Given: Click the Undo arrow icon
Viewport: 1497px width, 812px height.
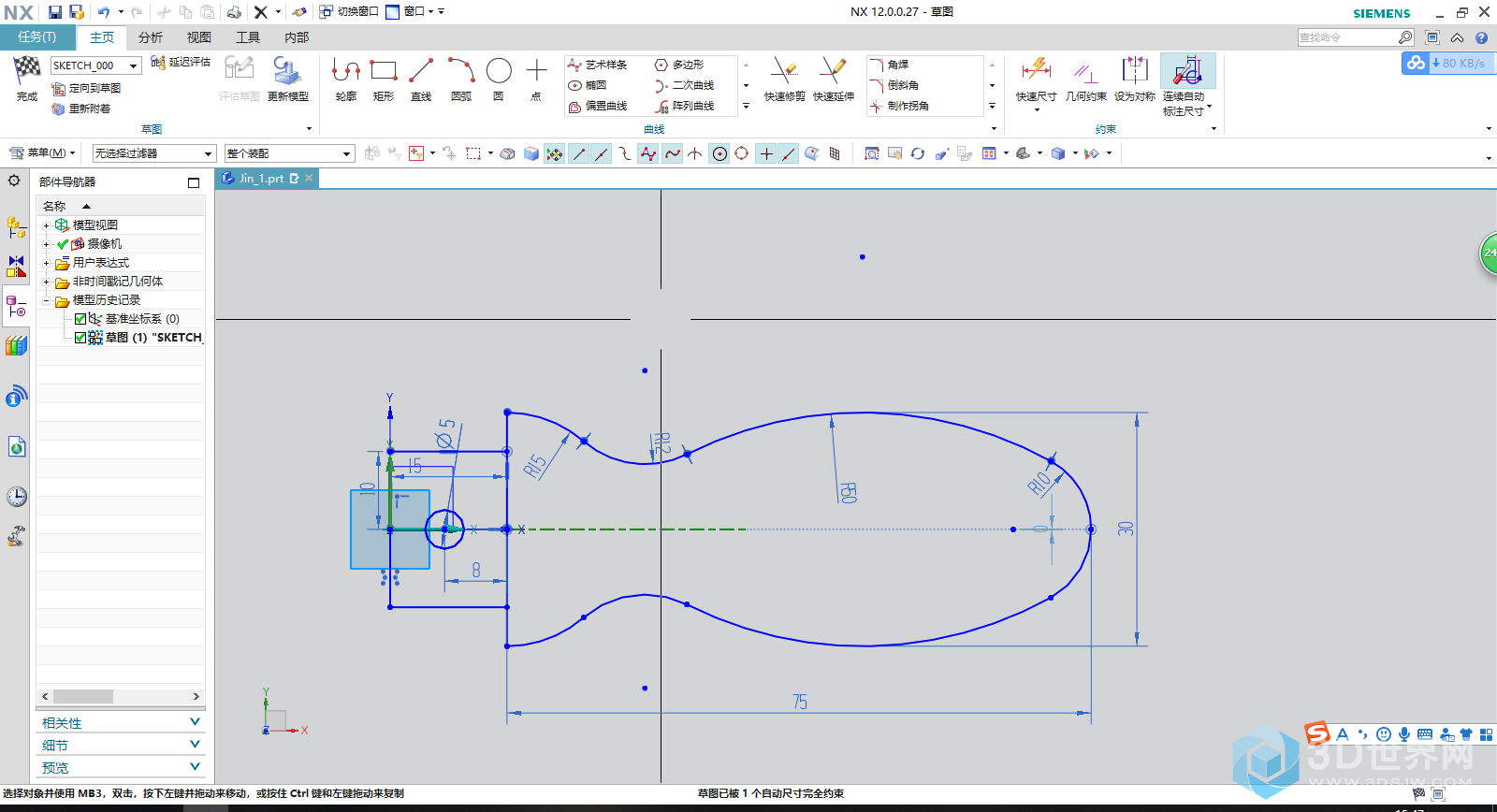Looking at the screenshot, I should (x=104, y=12).
